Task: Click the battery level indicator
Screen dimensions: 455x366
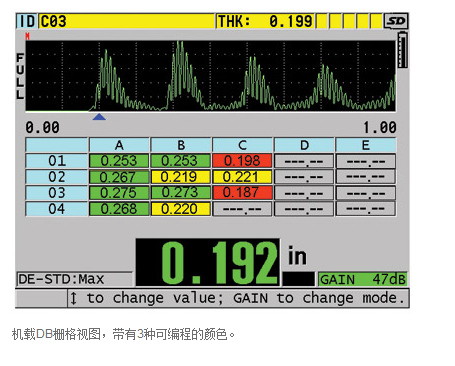Action: [403, 50]
